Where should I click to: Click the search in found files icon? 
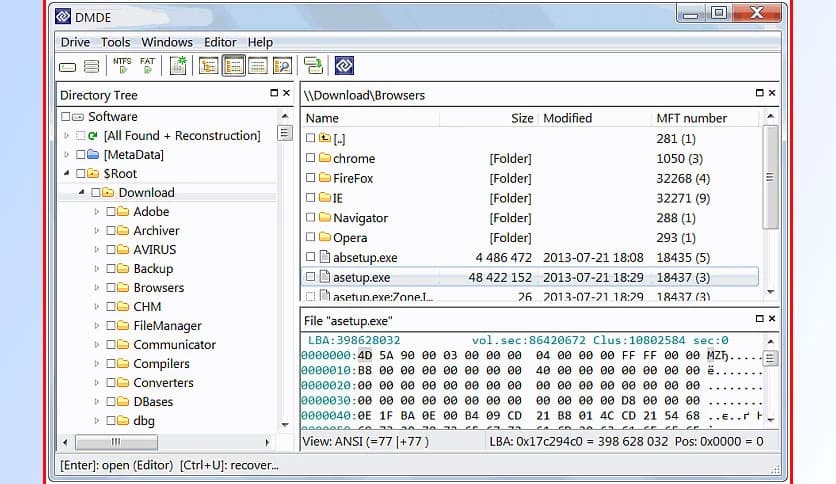click(282, 66)
